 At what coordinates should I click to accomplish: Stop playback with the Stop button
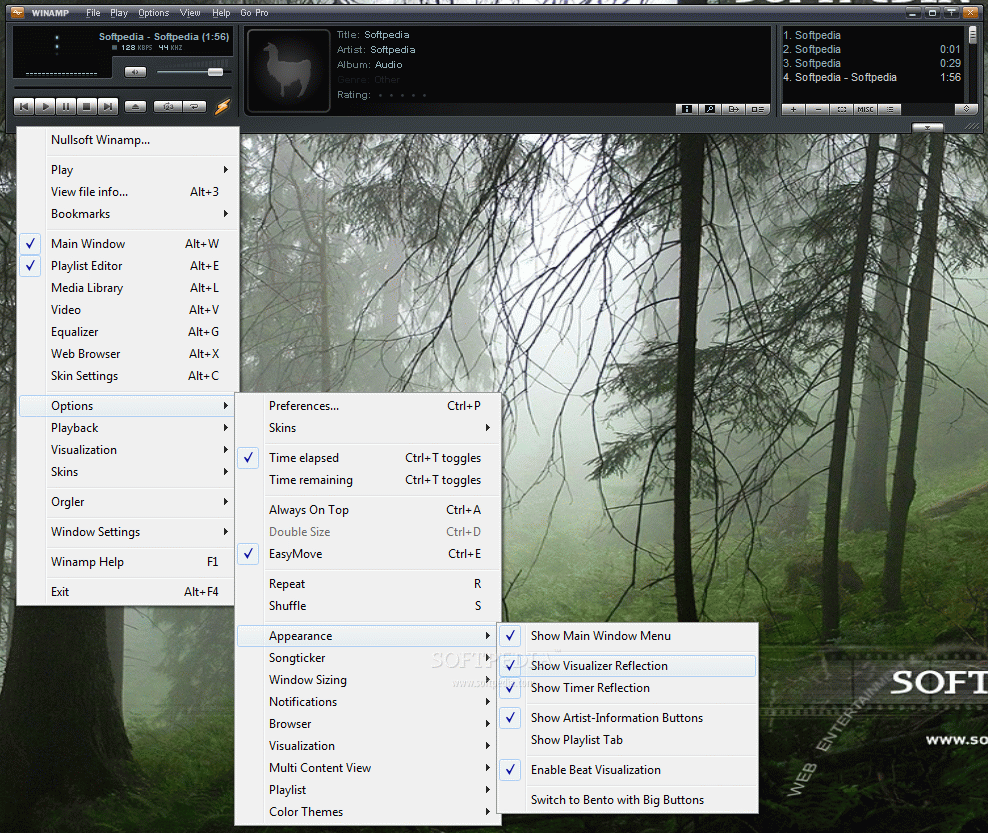tap(86, 106)
